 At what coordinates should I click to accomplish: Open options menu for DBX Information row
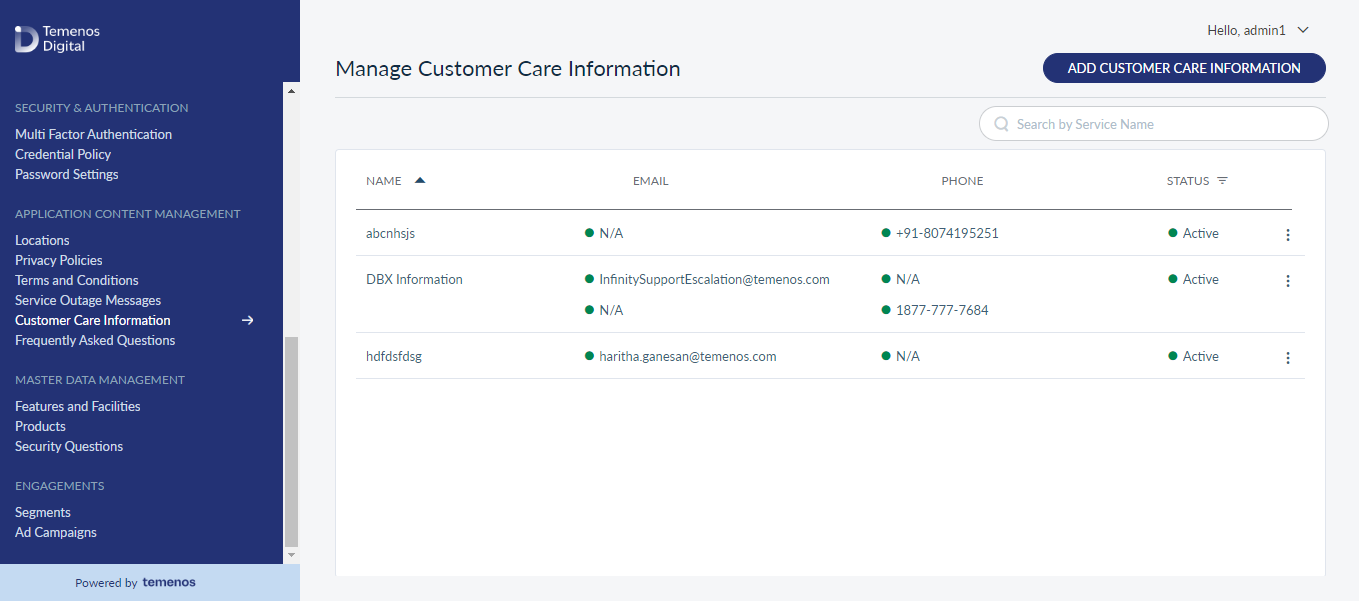pos(1287,281)
